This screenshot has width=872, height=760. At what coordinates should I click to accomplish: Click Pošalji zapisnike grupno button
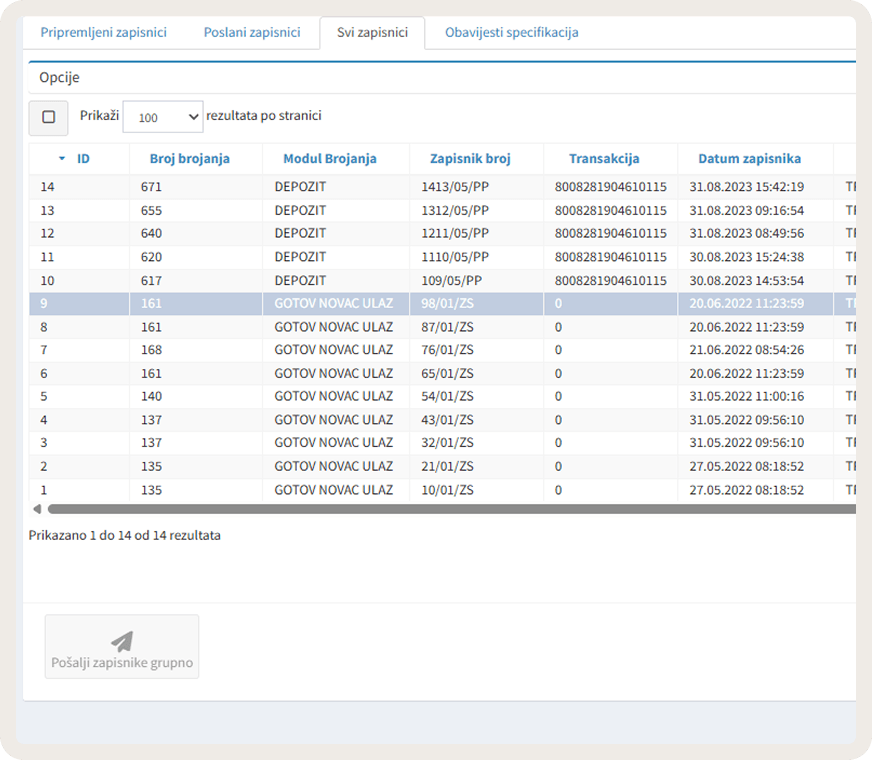(x=122, y=647)
